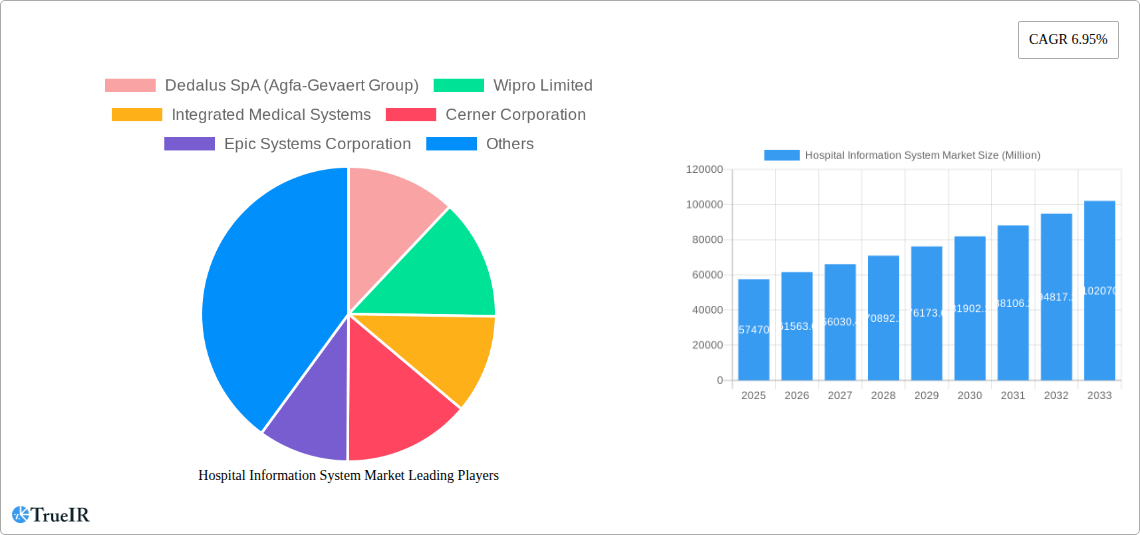Click the 2025 bar
Viewport: 1140px width, 535px height.
[x=753, y=329]
